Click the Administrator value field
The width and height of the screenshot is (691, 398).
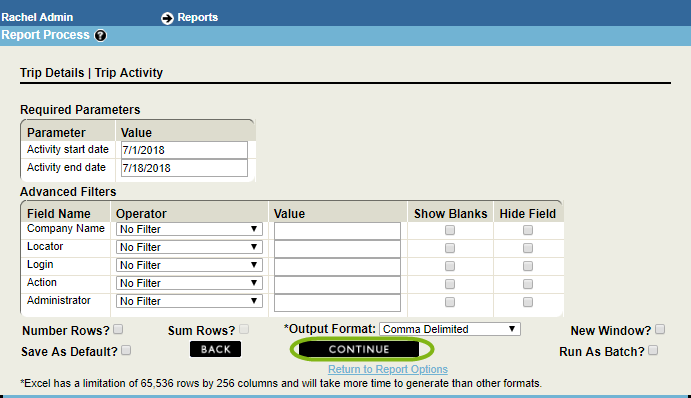pyautogui.click(x=337, y=303)
